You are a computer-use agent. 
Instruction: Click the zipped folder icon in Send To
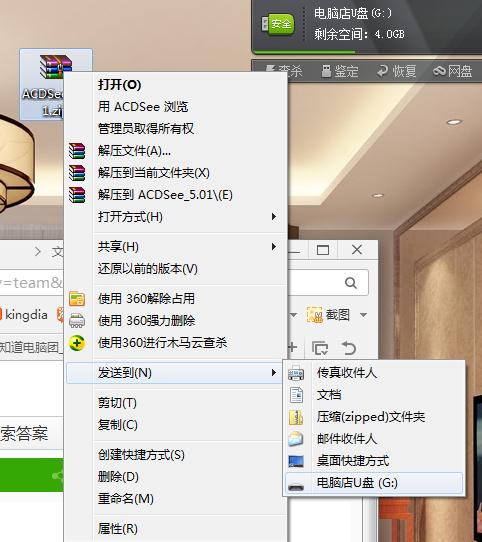tap(296, 417)
